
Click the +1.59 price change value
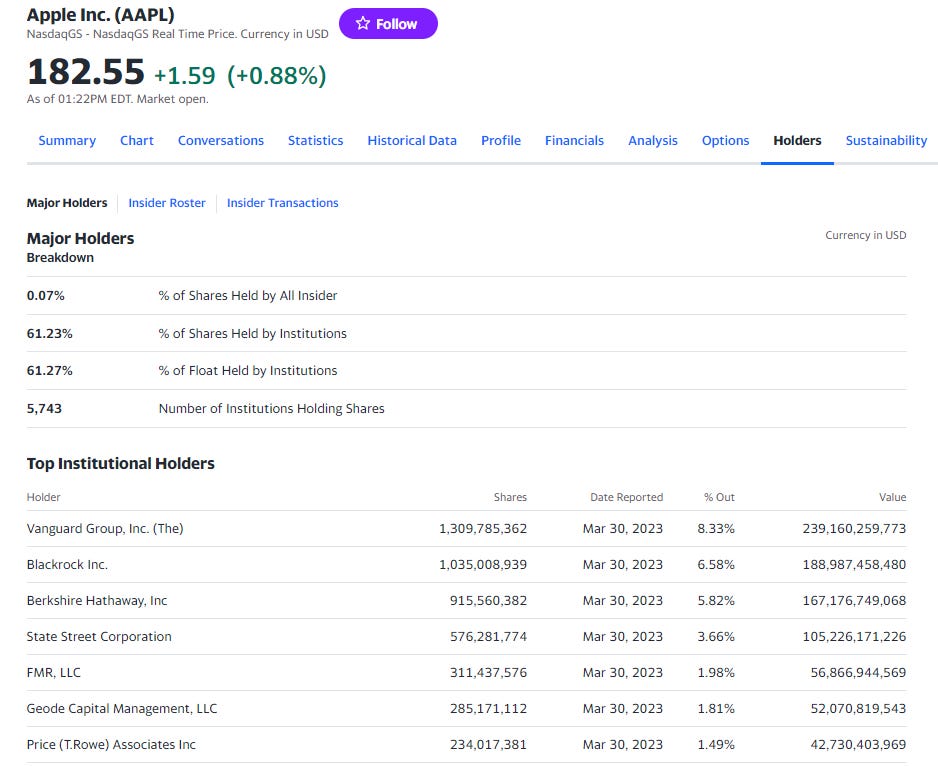[184, 75]
